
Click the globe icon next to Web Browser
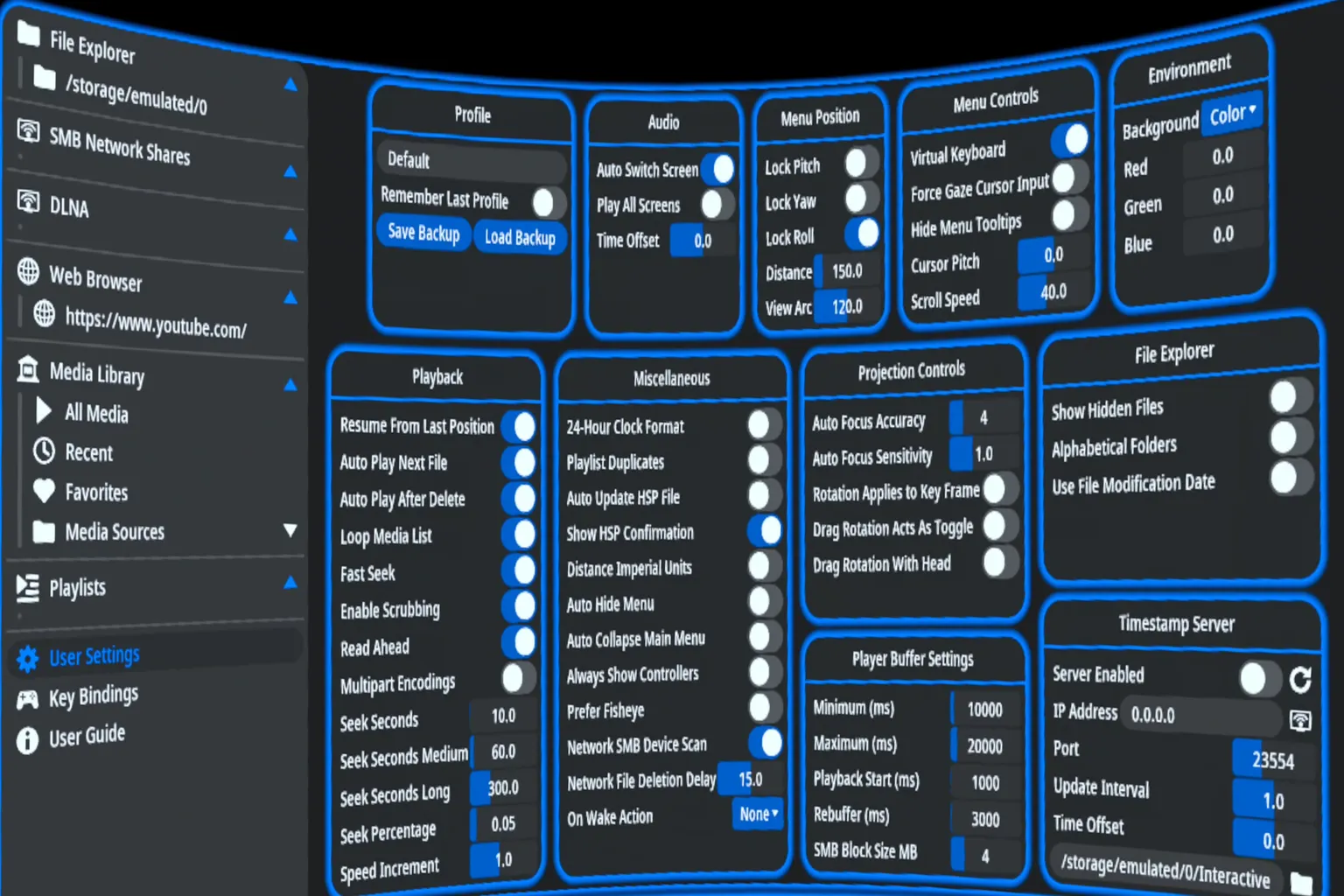tap(28, 272)
